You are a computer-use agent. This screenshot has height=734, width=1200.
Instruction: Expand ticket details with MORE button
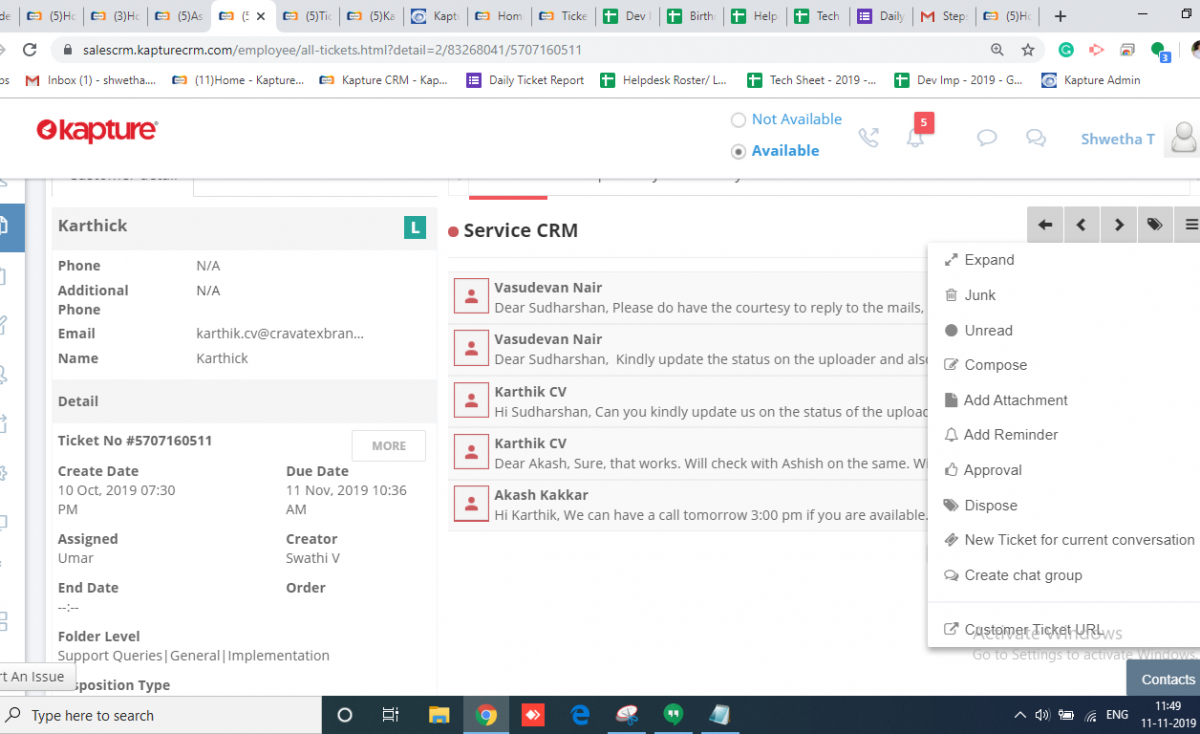(x=389, y=446)
